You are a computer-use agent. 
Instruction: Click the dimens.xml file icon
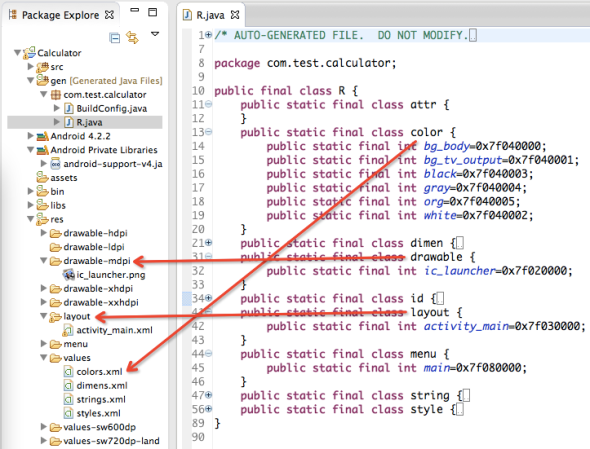coord(68,386)
